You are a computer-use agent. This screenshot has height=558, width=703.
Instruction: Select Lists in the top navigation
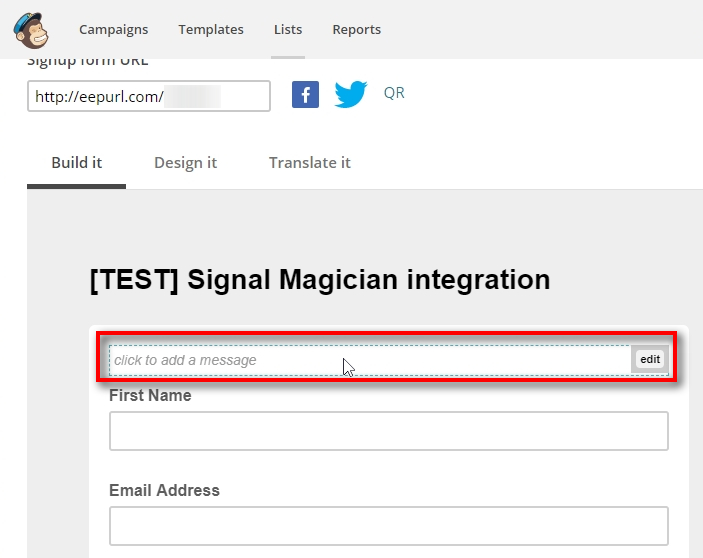288,30
